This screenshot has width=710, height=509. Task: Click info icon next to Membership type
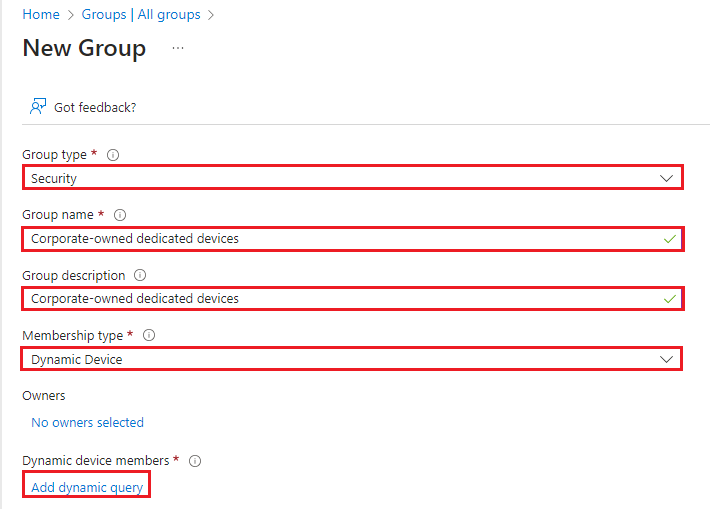click(149, 336)
